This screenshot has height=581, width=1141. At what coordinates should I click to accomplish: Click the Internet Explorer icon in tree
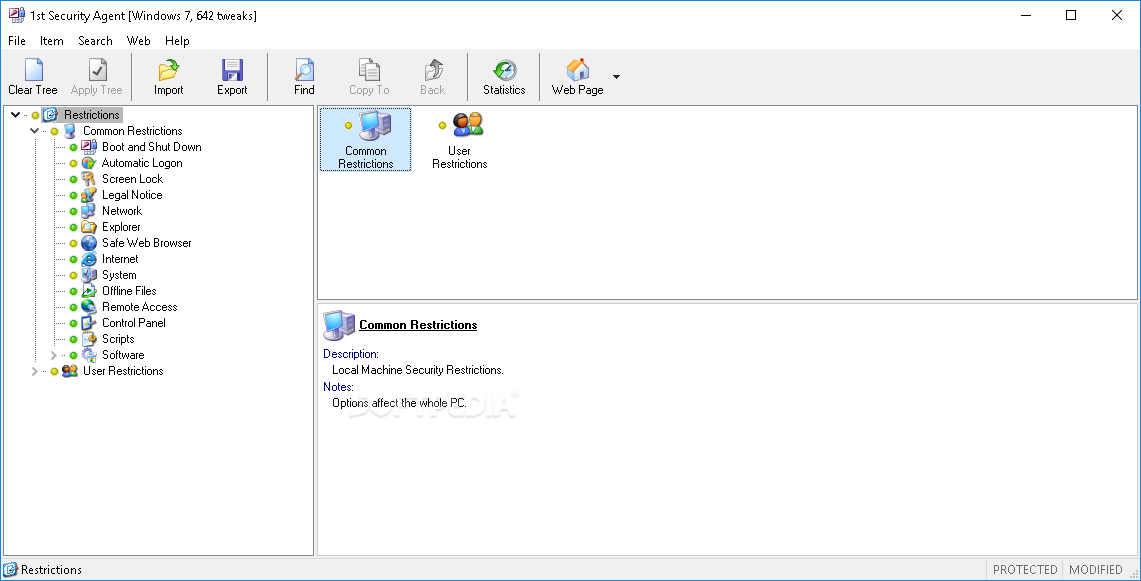pos(89,259)
